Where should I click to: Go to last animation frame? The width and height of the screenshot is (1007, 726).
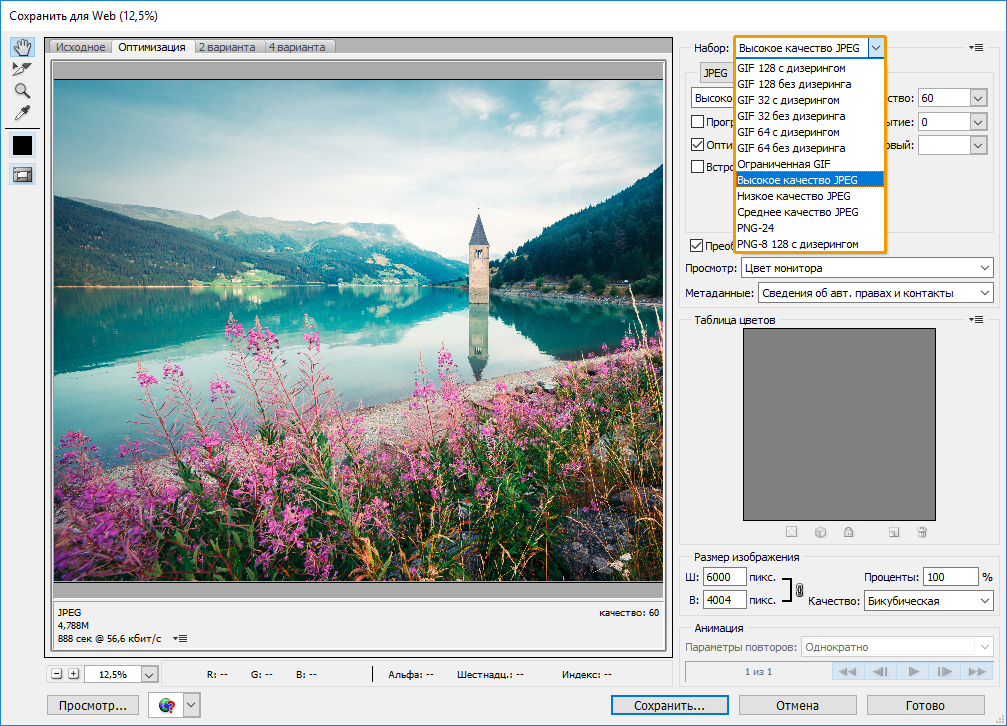click(977, 671)
